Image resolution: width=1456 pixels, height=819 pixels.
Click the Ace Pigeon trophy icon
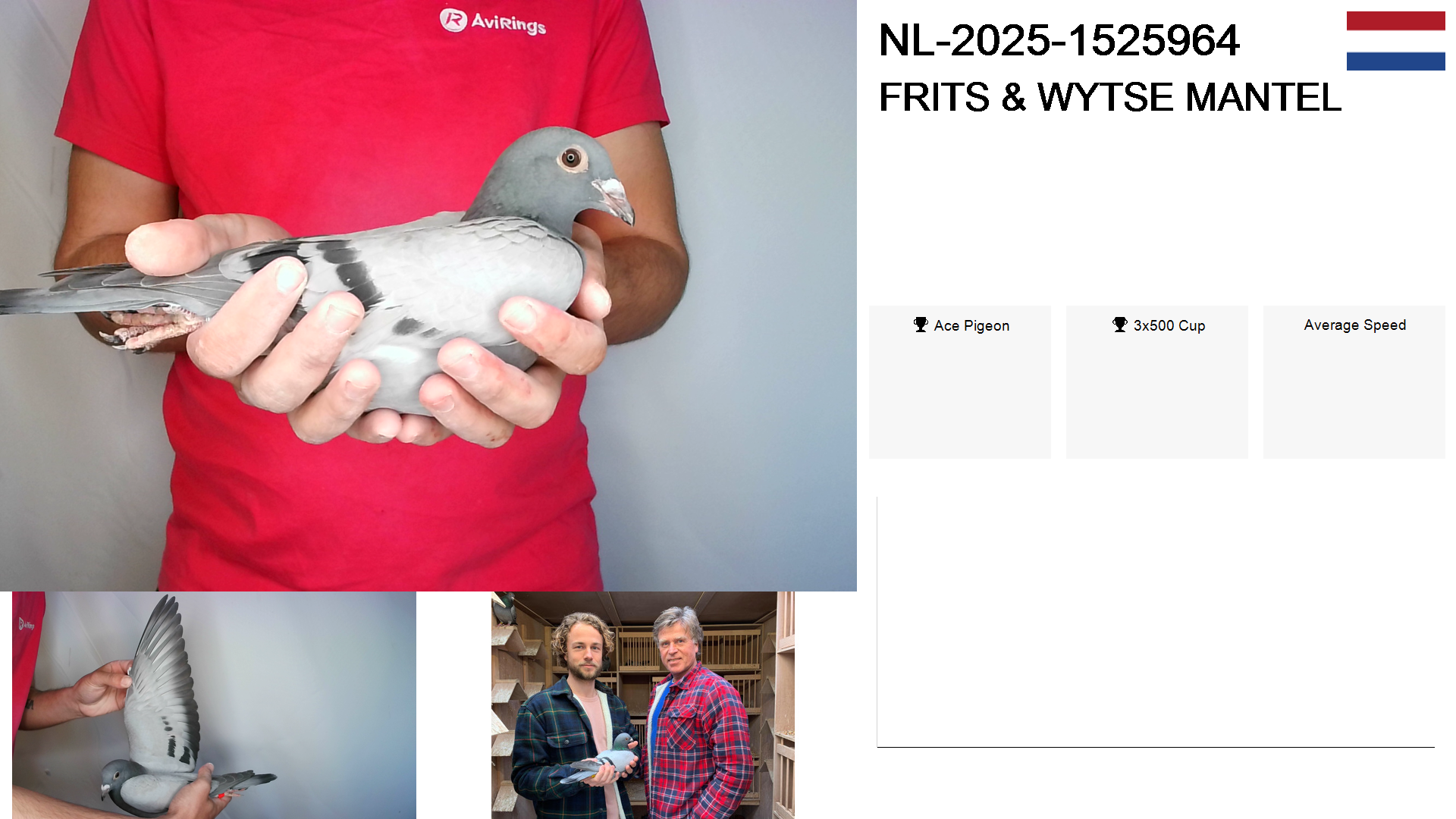[921, 325]
